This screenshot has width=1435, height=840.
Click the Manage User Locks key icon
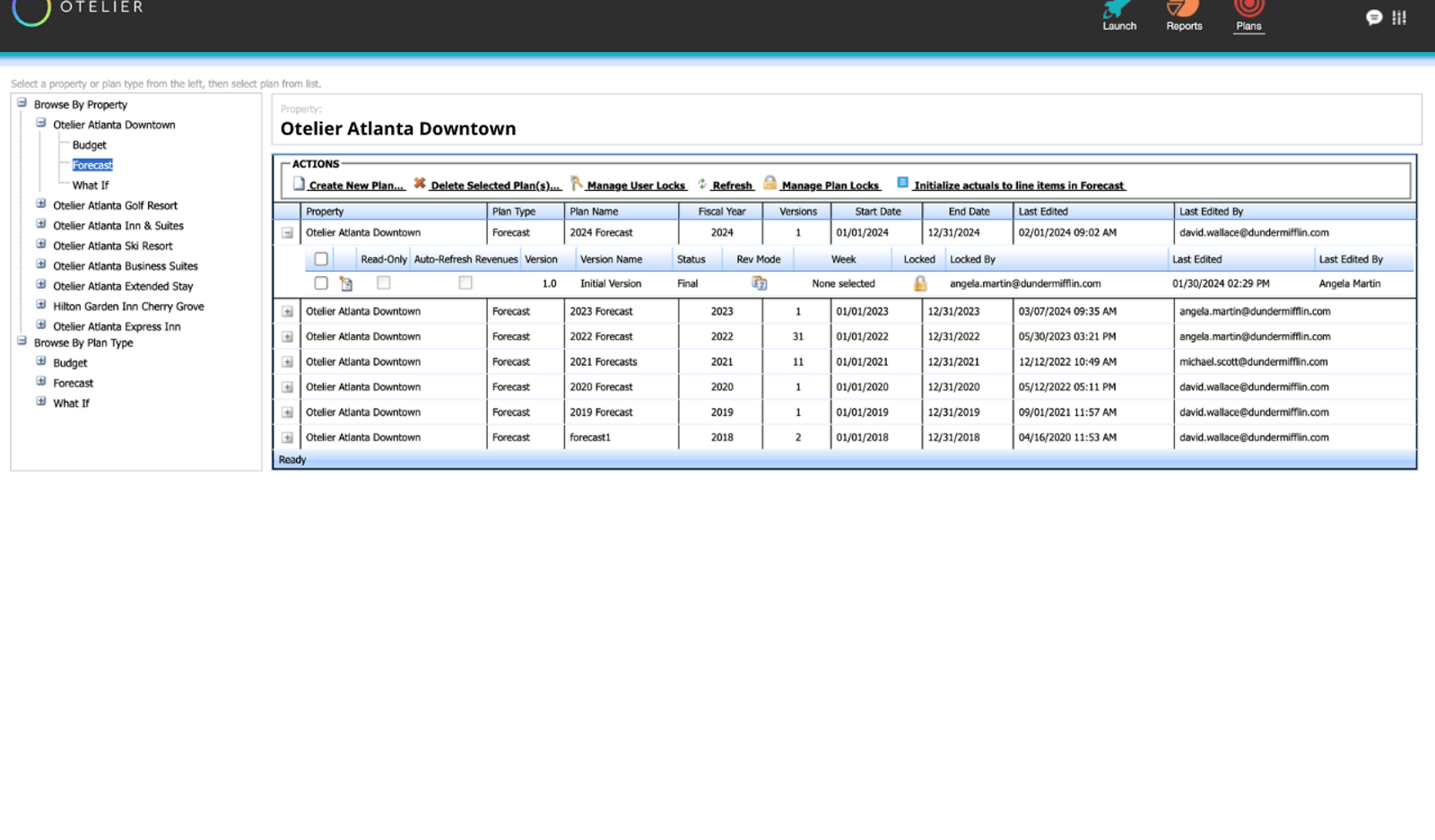[577, 183]
